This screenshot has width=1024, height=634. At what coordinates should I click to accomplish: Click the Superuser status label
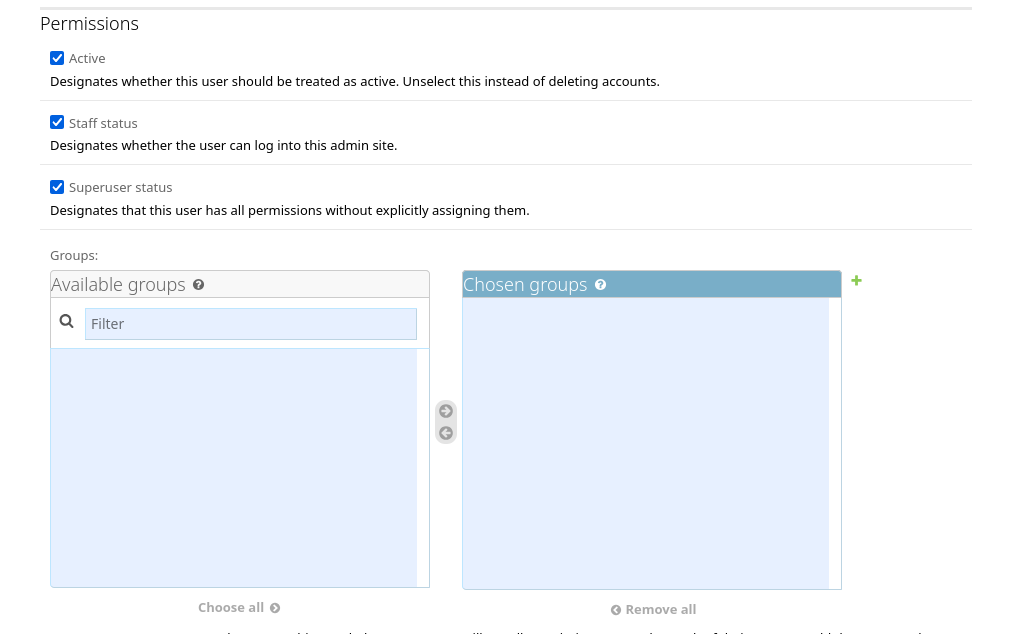pyautogui.click(x=121, y=187)
